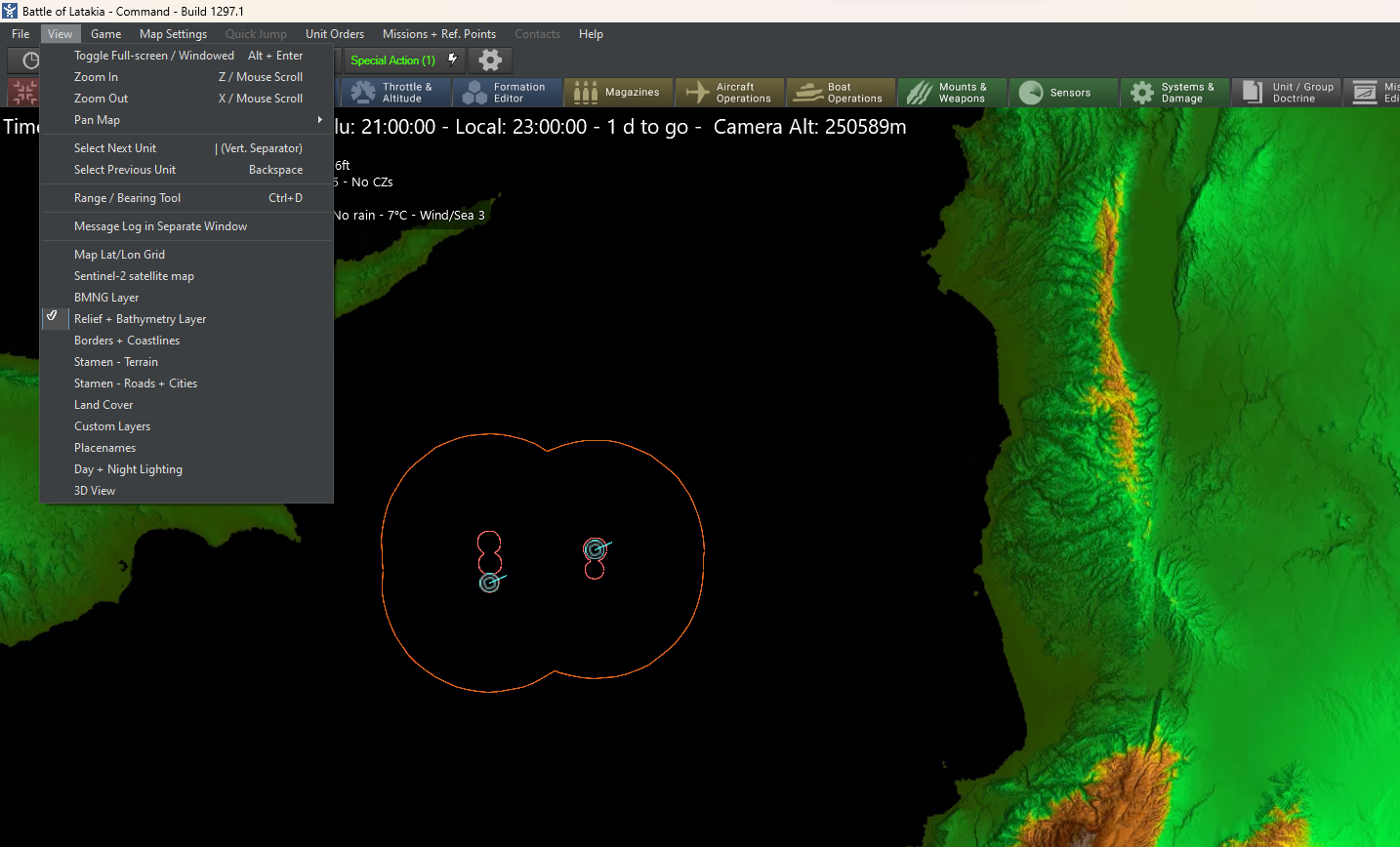Enable Map Lat/Lon Grid

coord(119,255)
